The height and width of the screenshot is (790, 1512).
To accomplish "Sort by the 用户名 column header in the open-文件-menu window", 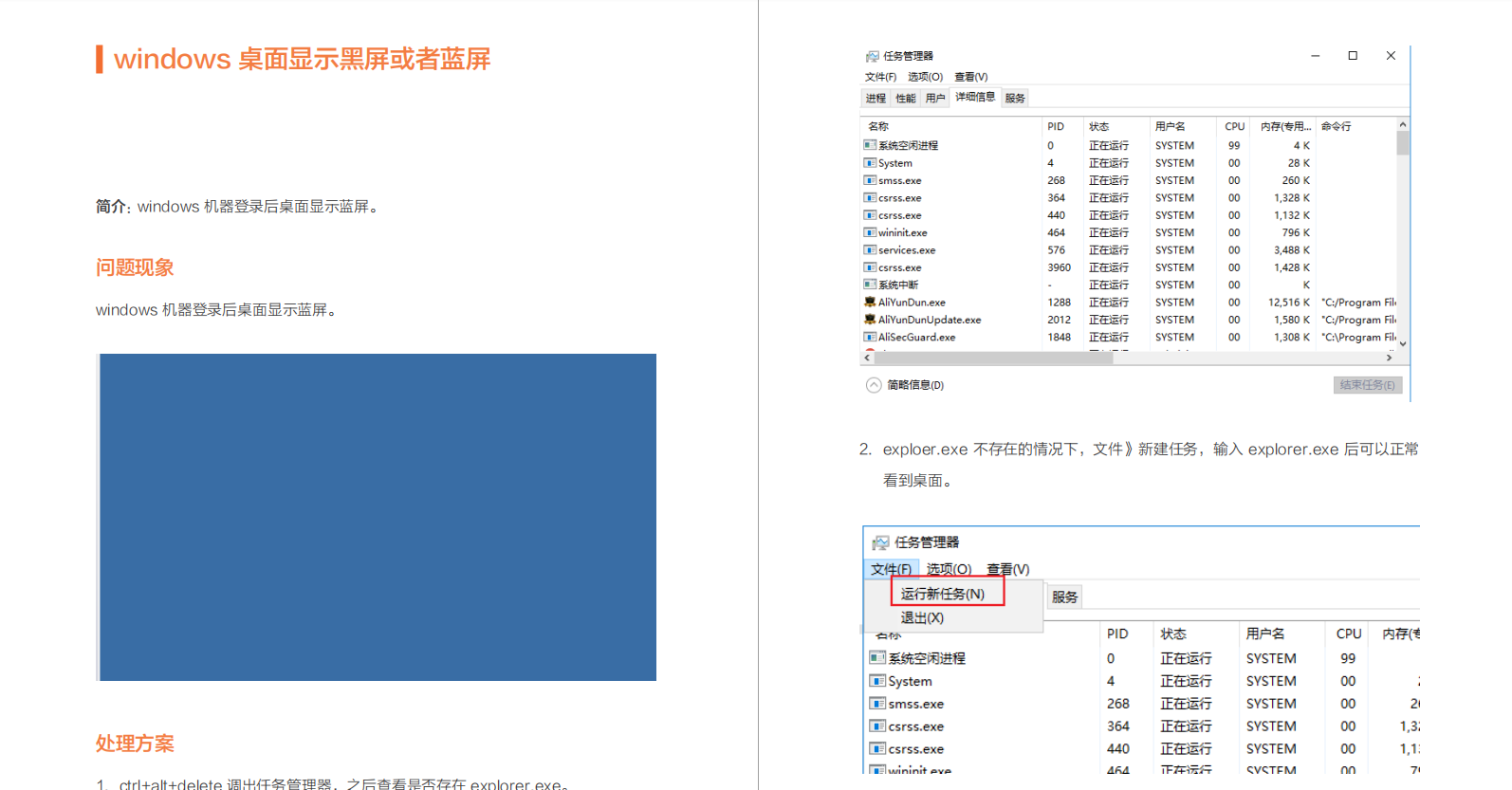I will (1265, 634).
